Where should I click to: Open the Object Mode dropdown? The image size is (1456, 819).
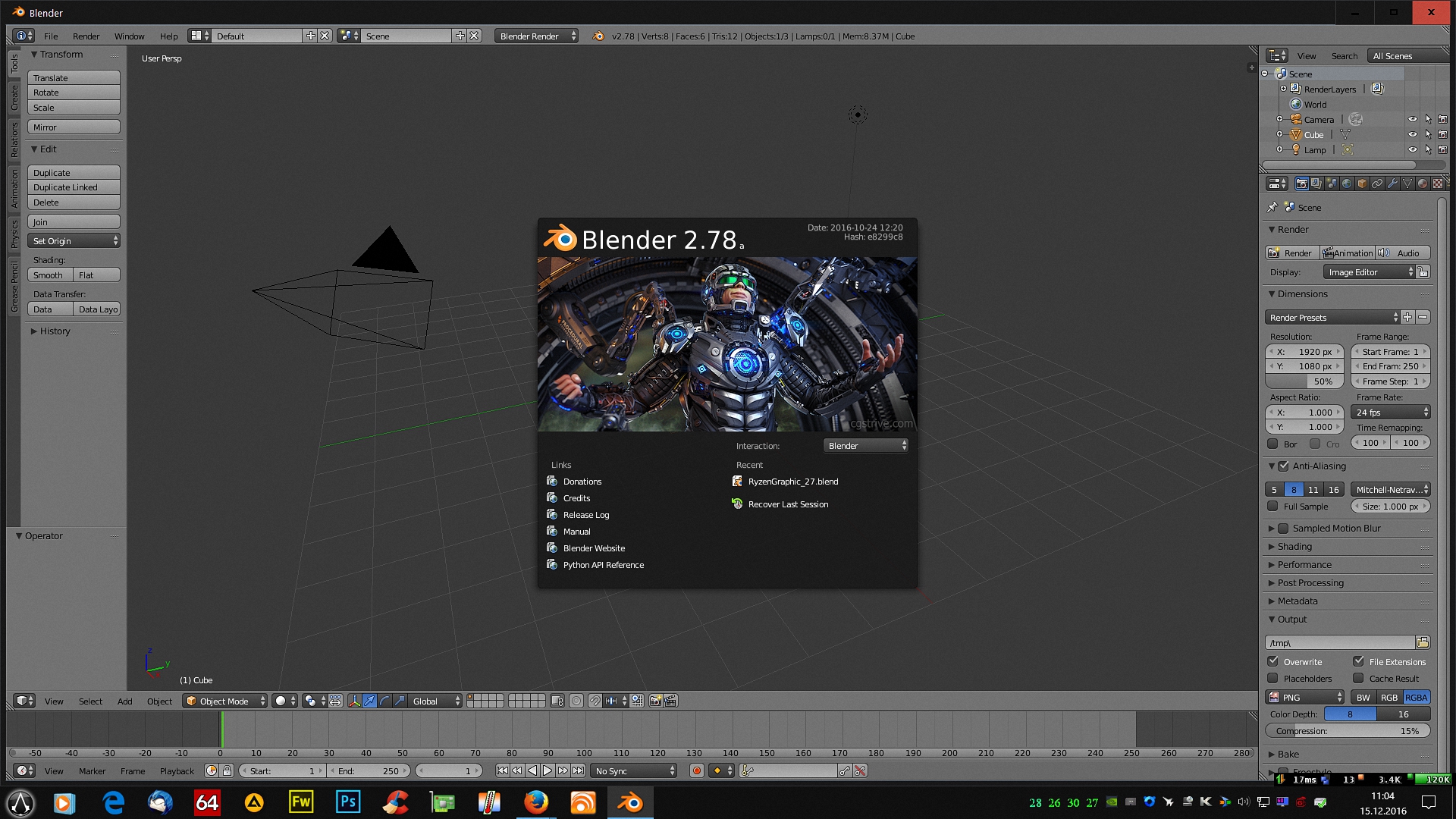tap(225, 701)
